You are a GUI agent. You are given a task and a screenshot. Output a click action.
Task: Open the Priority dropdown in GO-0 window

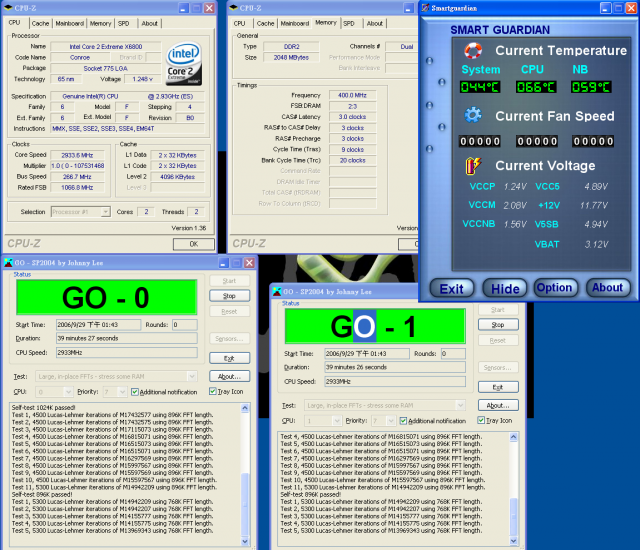[x=122, y=392]
